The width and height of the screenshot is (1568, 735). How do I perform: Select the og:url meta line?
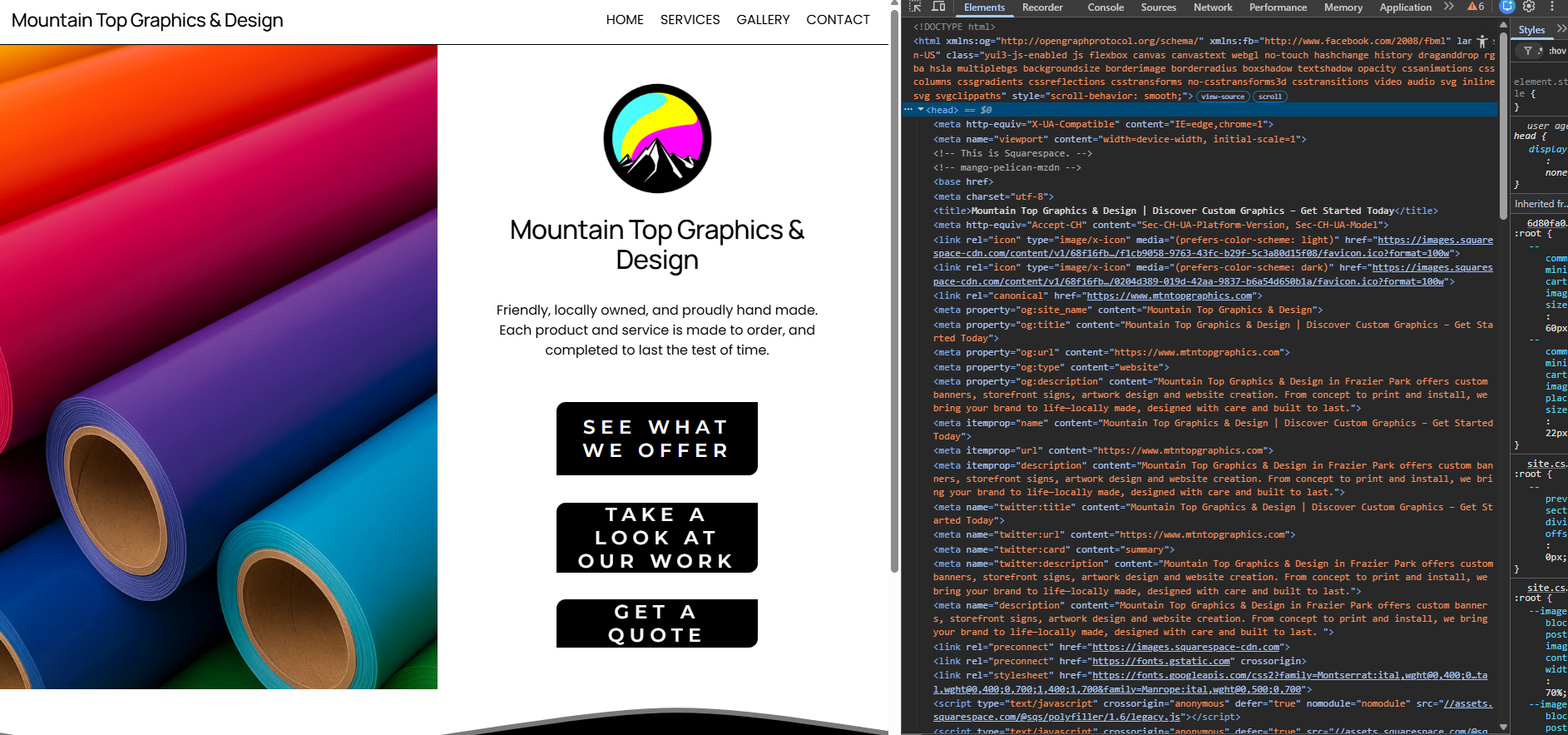point(1111,352)
